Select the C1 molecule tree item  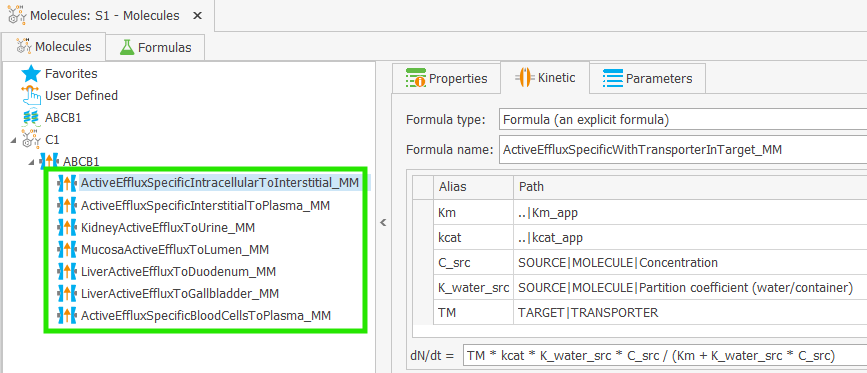click(52, 140)
